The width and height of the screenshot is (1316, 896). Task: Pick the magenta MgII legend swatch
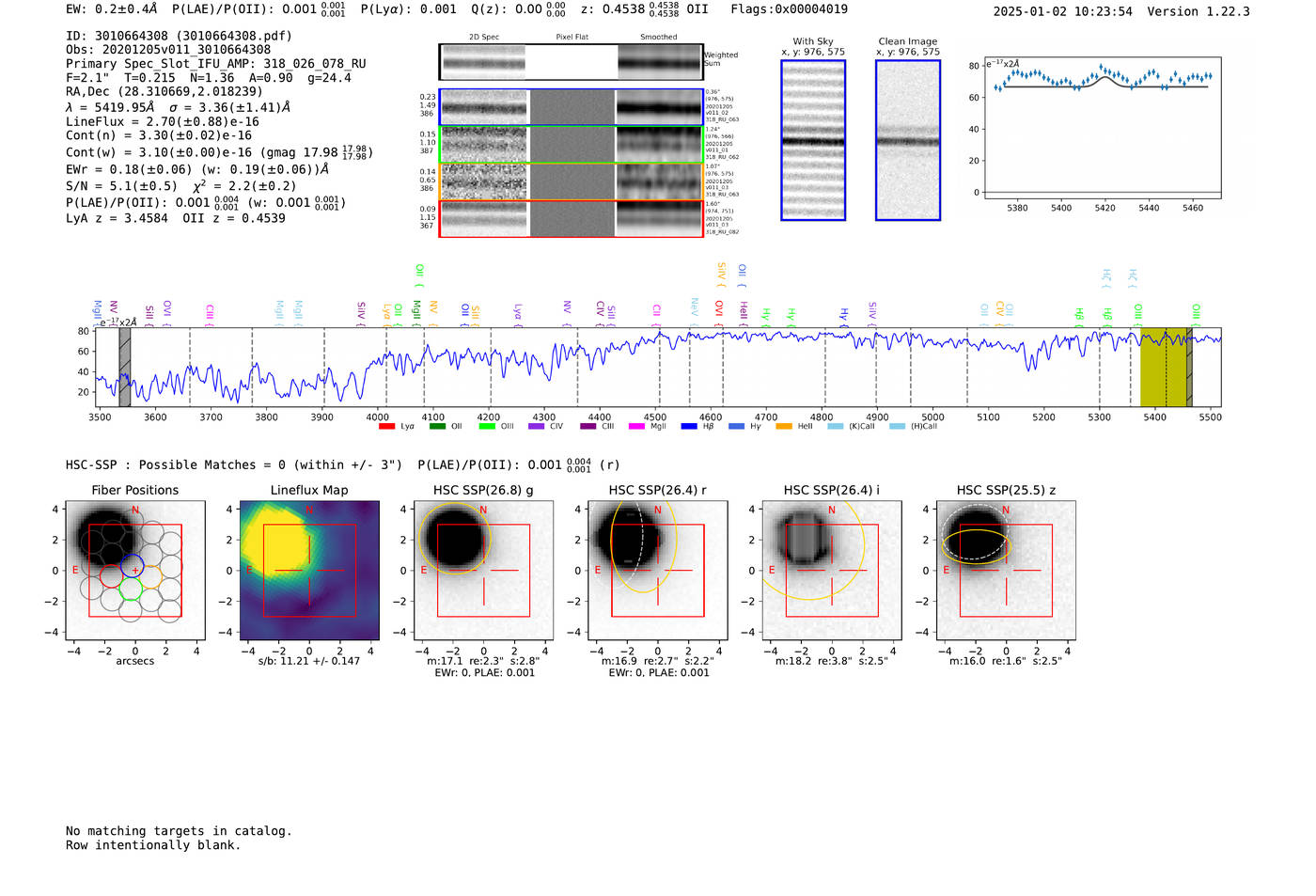pyautogui.click(x=637, y=427)
